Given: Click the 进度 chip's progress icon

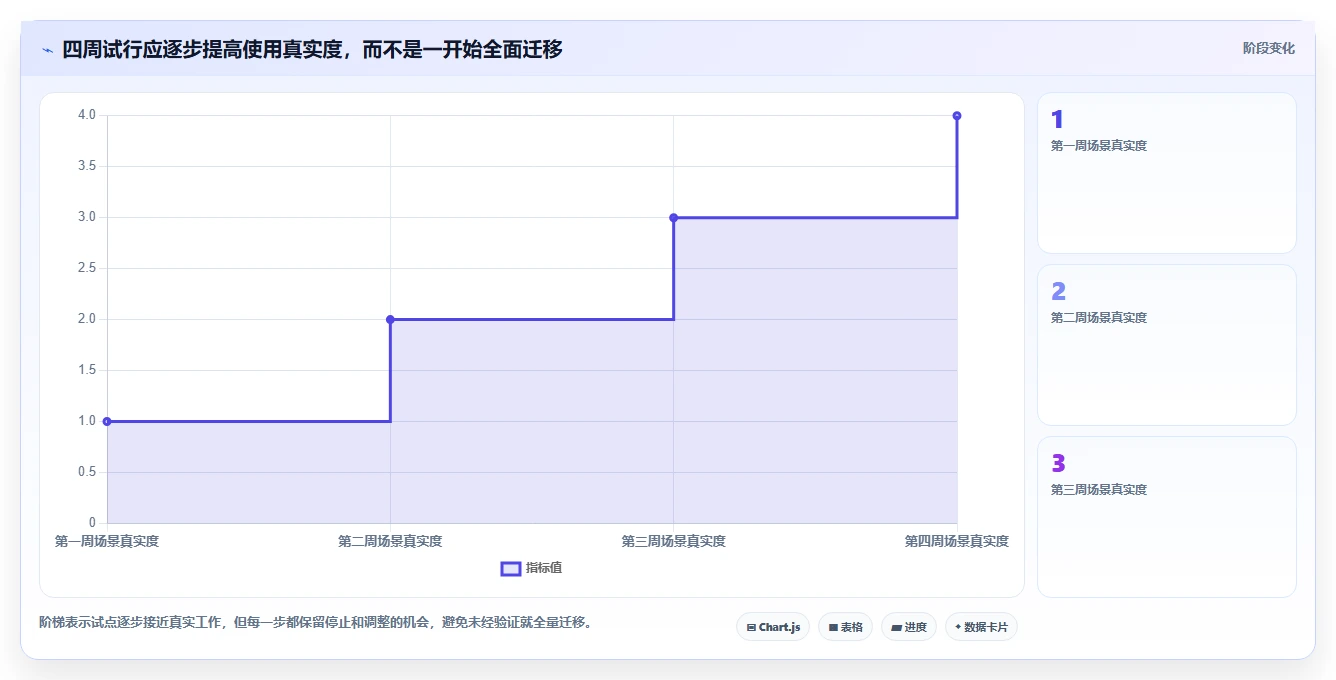Looking at the screenshot, I should click(x=896, y=628).
